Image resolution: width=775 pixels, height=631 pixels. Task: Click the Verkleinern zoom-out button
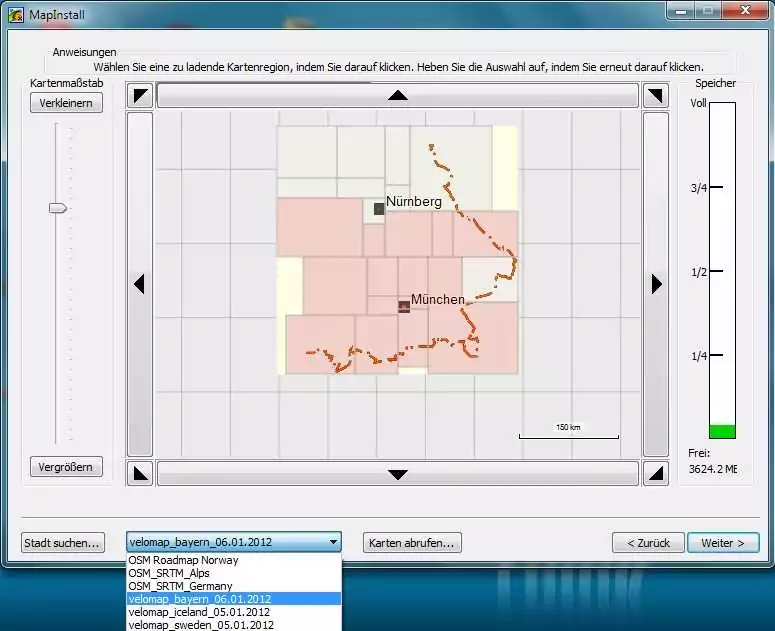(66, 103)
